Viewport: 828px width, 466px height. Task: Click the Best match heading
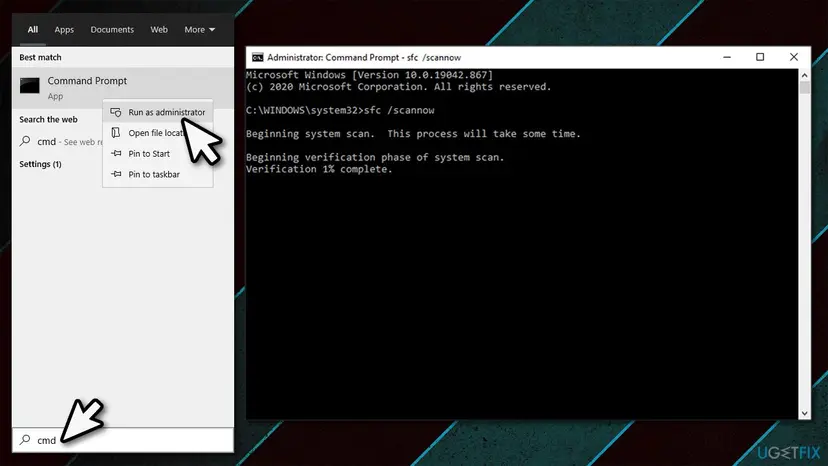pos(40,57)
